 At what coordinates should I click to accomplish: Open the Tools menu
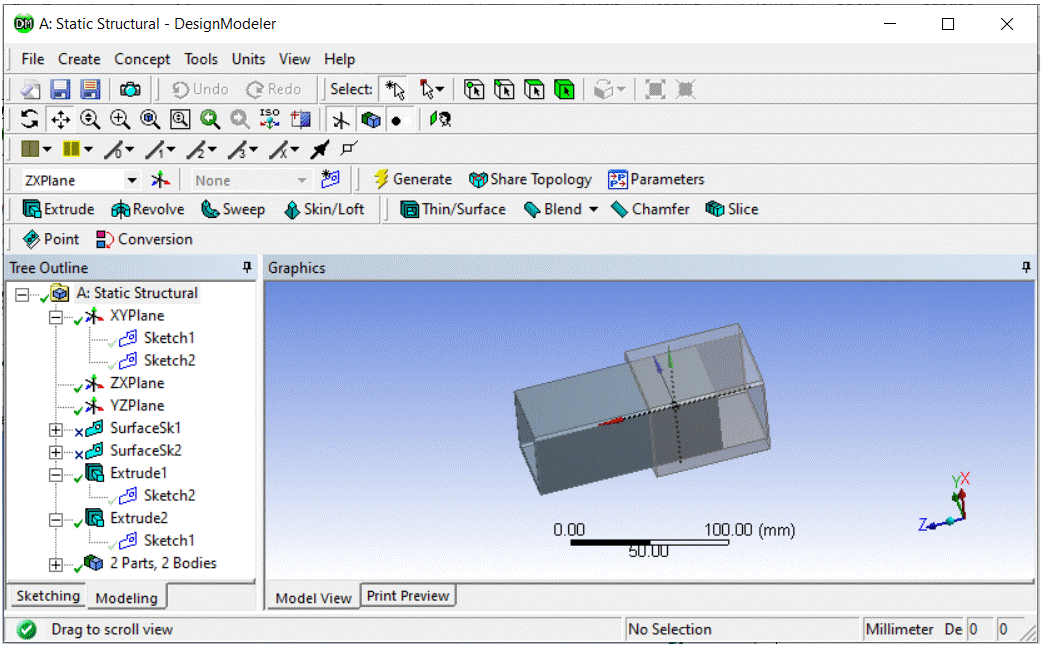point(201,59)
